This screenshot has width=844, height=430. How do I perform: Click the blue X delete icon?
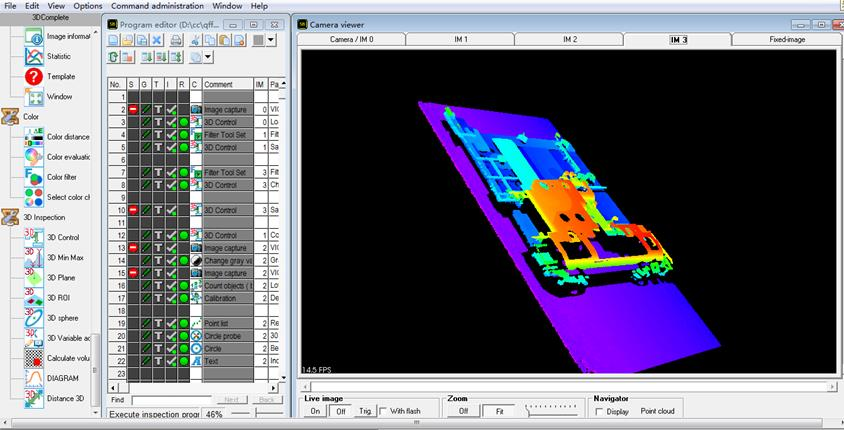[157, 41]
